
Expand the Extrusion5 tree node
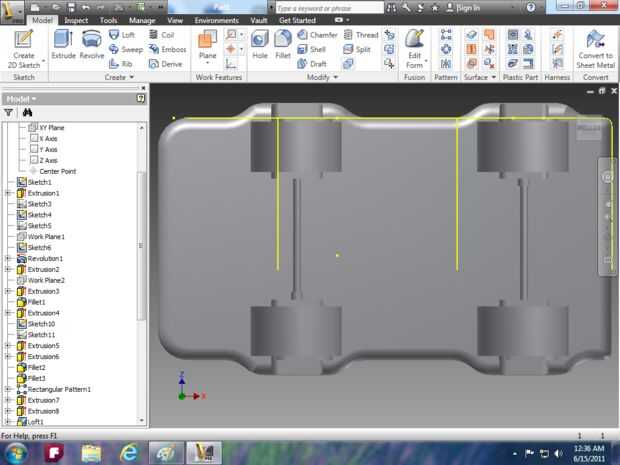click(x=8, y=346)
